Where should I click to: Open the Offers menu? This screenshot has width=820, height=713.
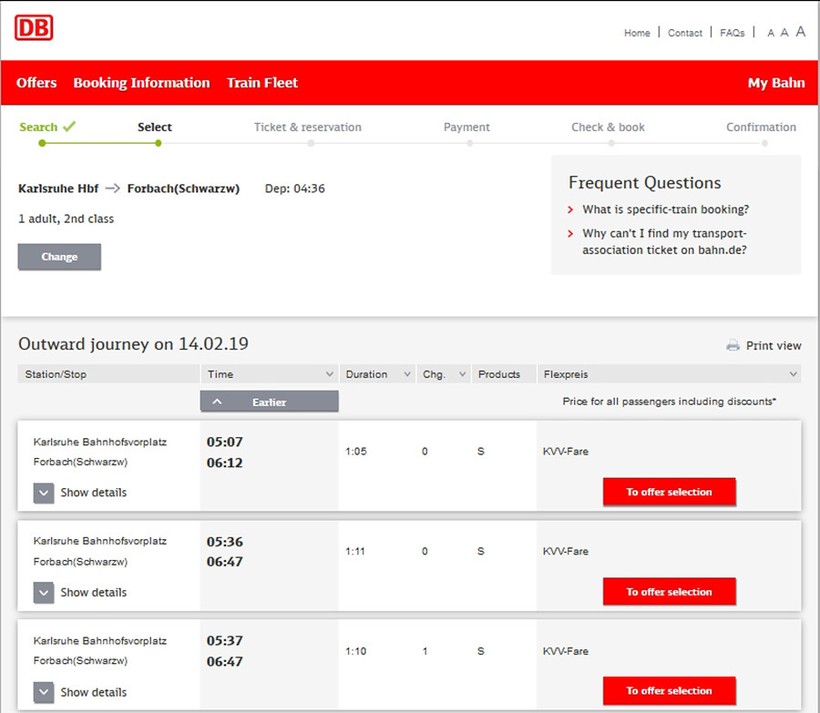[37, 83]
